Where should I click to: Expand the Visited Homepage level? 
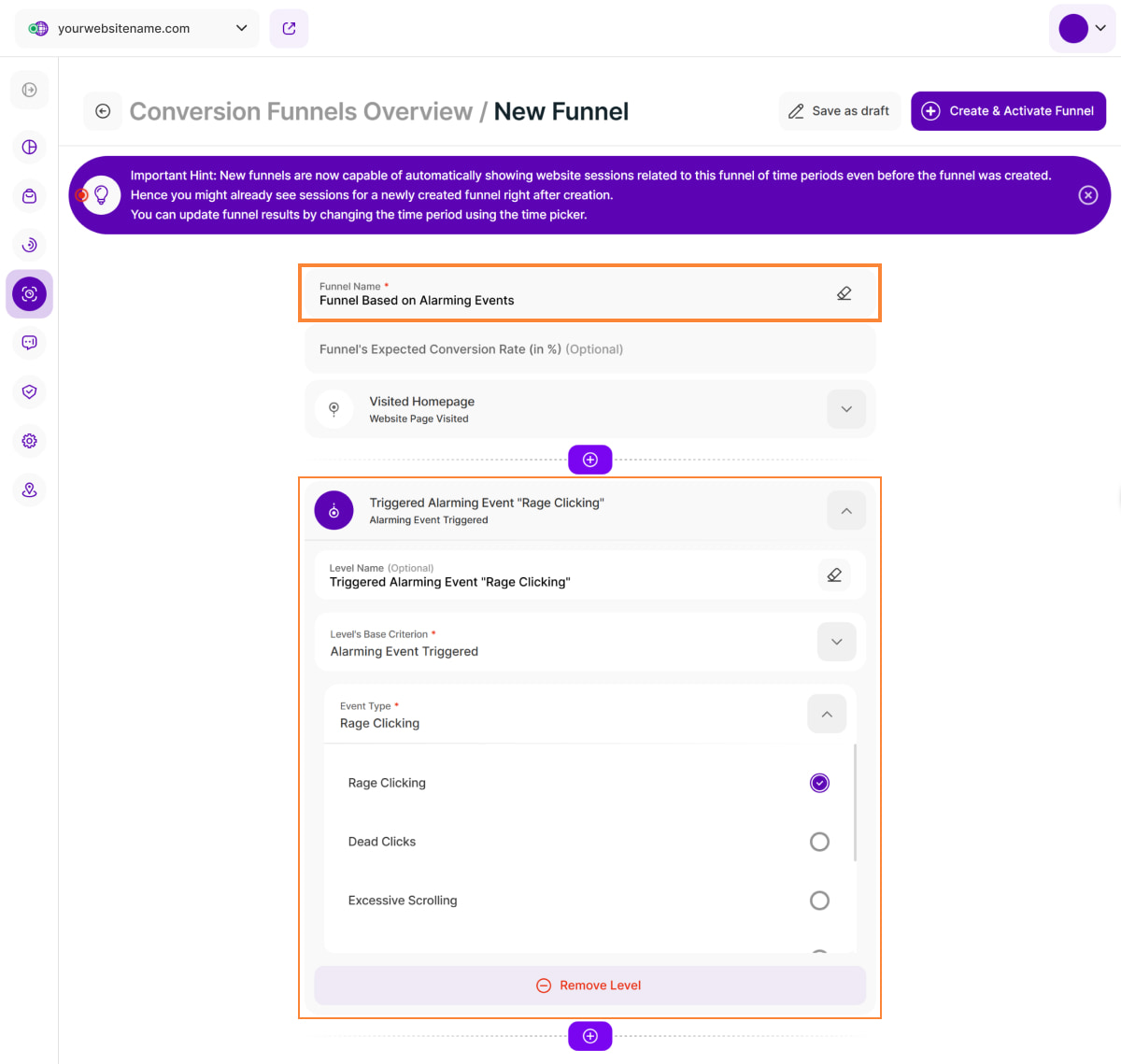click(845, 409)
